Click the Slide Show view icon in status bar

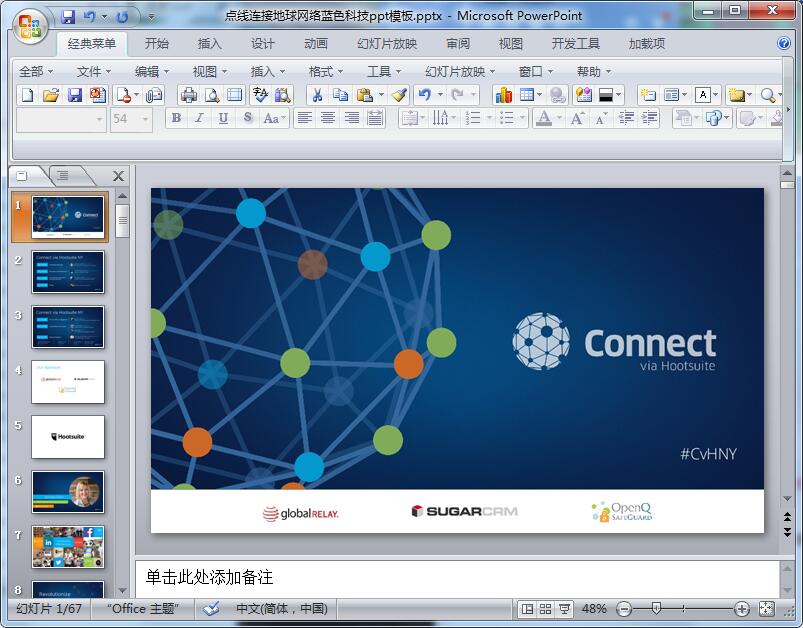[x=564, y=609]
